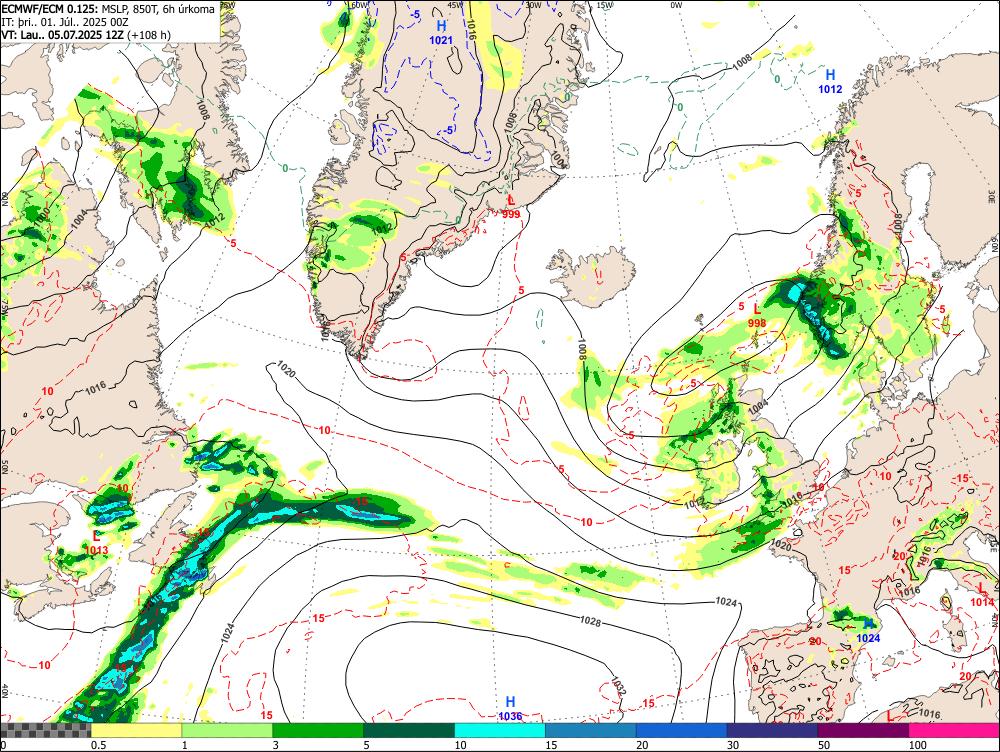Screen dimensions: 1000x752
Task: Click the red L marker above 999
Action: coord(511,201)
